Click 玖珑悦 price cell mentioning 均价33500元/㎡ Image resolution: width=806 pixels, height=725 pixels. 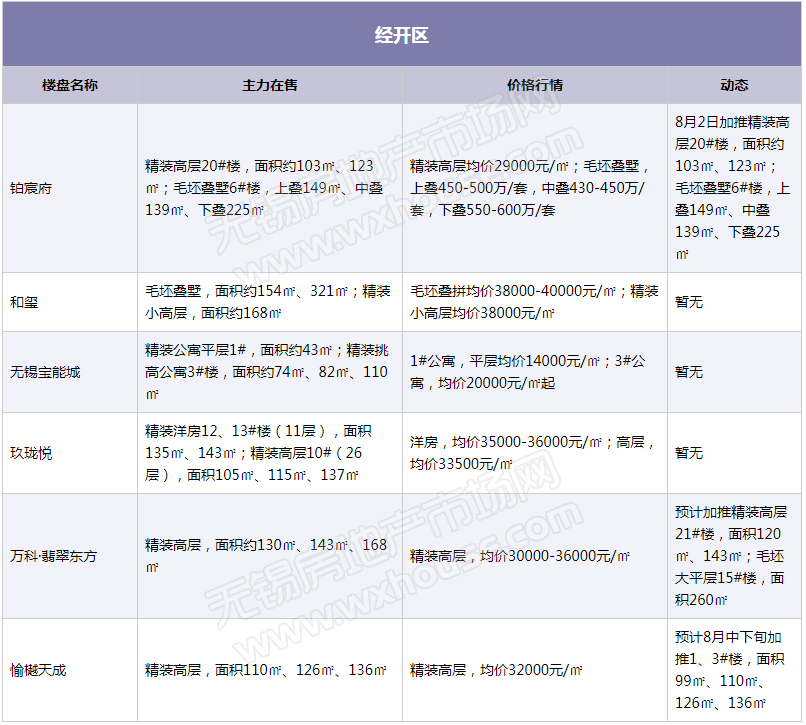pos(533,453)
